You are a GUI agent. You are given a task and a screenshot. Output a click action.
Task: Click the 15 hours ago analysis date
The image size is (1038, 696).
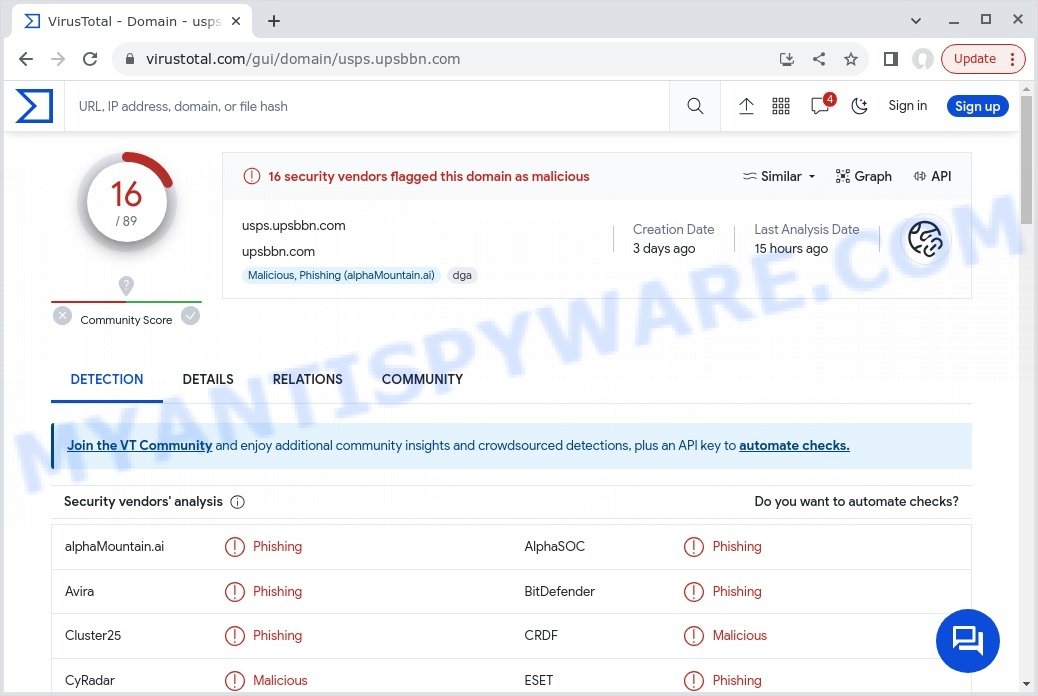(790, 248)
